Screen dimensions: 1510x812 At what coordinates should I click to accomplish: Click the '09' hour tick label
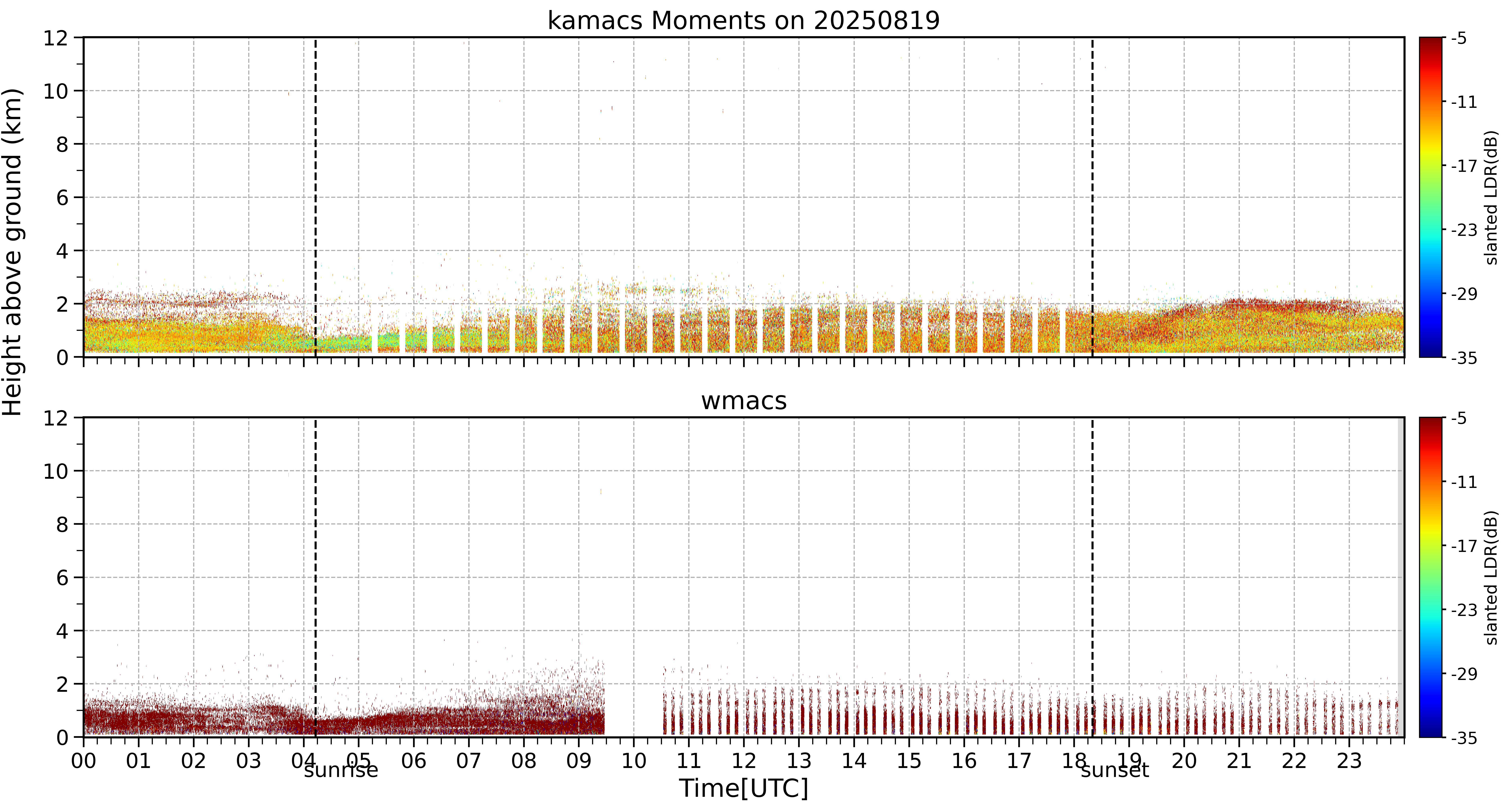[579, 761]
